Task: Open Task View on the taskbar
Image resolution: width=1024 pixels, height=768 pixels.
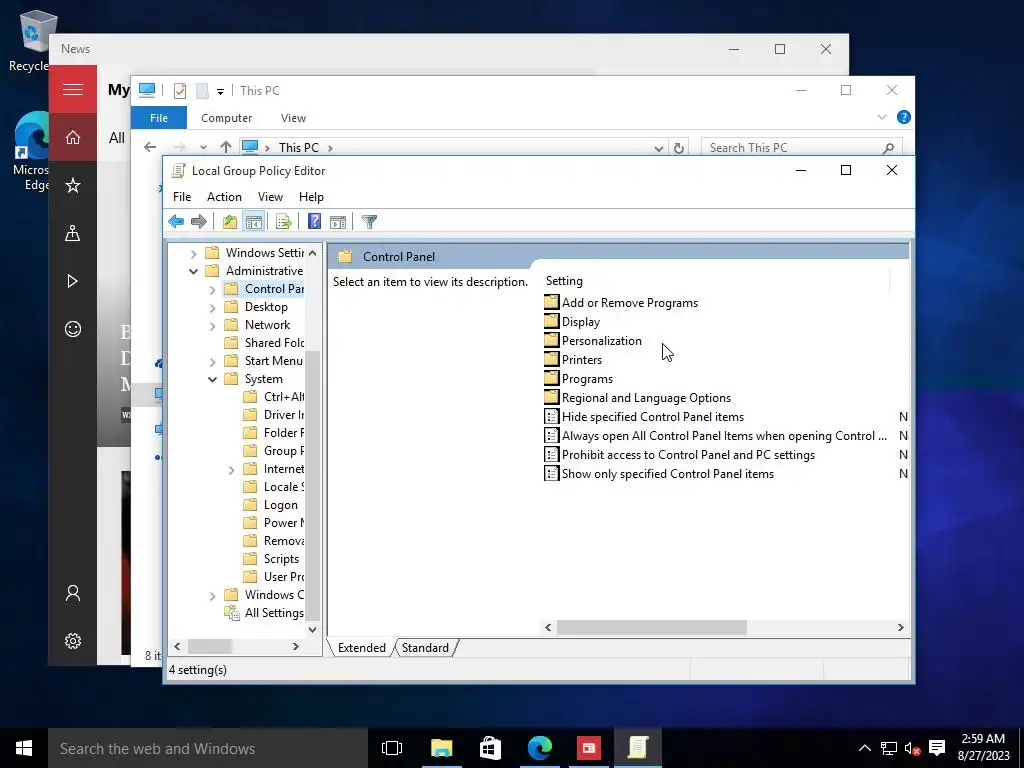Action: (391, 748)
